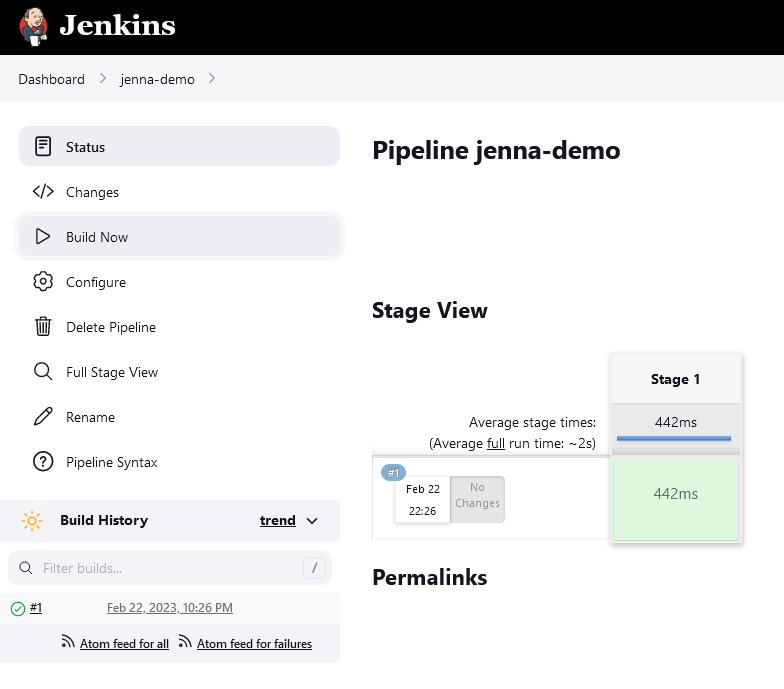Viewport: 784px width, 689px height.
Task: Click the Build History sun icon
Action: [32, 521]
